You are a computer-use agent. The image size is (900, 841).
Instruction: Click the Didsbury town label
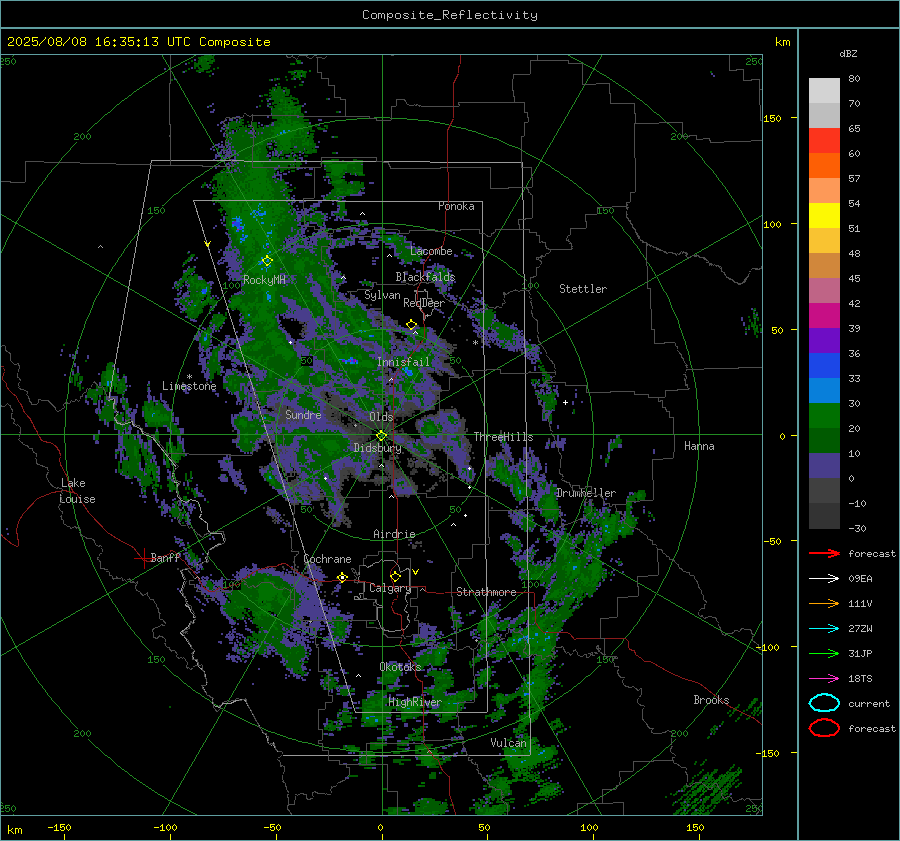(377, 448)
